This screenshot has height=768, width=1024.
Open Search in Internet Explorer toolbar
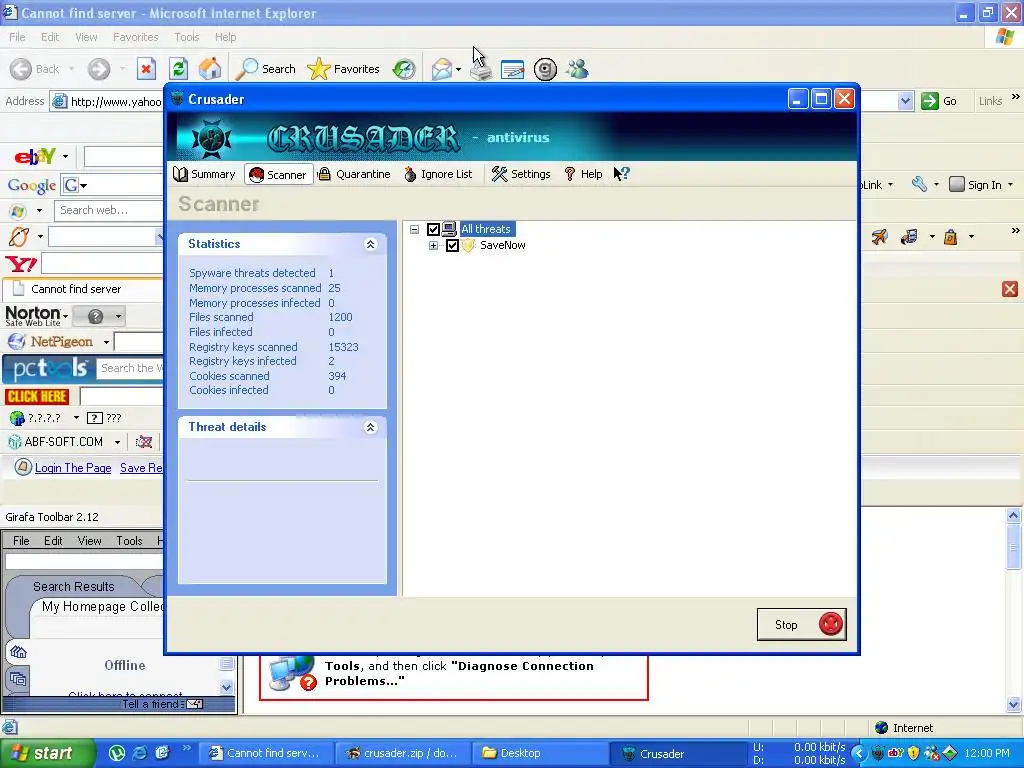266,69
